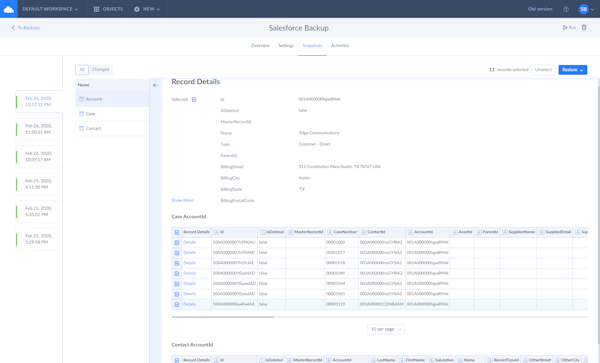
Task: Open the help question mark icon
Action: 566,9
